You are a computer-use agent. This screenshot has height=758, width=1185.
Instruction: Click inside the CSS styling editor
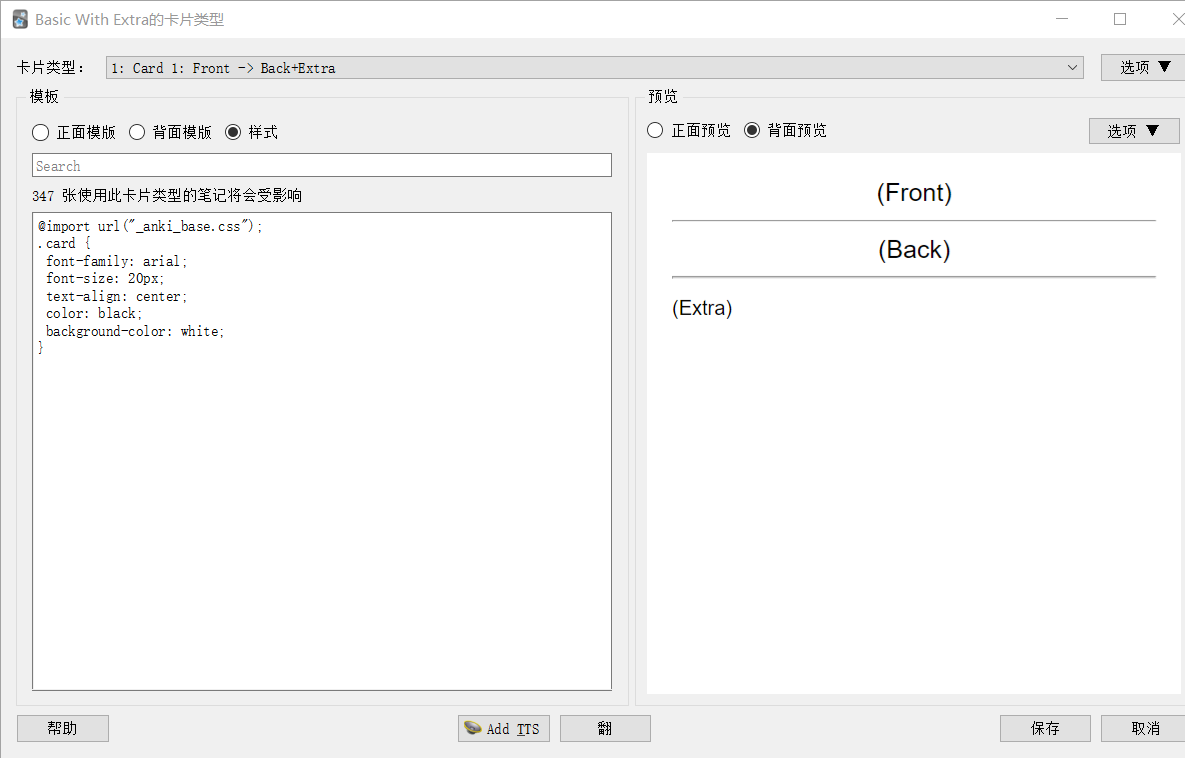click(321, 450)
